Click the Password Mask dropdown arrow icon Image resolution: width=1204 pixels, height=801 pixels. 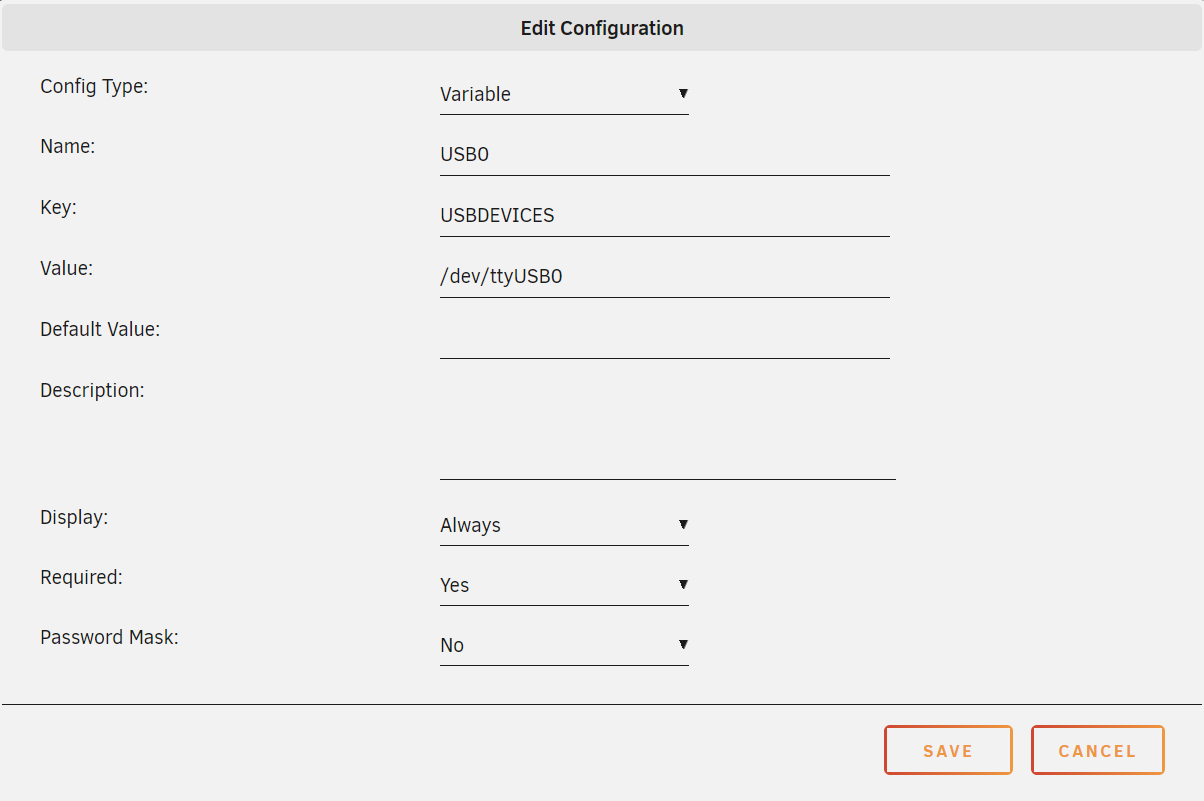[683, 644]
